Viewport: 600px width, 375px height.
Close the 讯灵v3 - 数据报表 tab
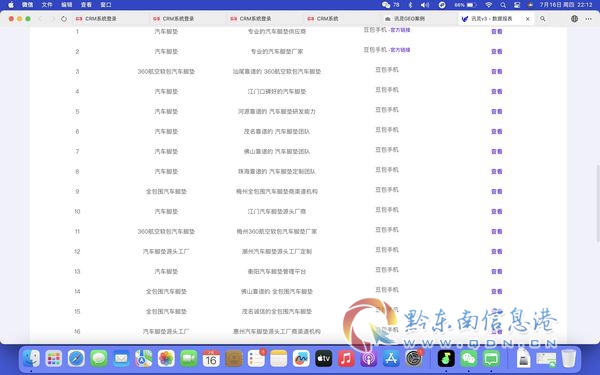[x=528, y=19]
